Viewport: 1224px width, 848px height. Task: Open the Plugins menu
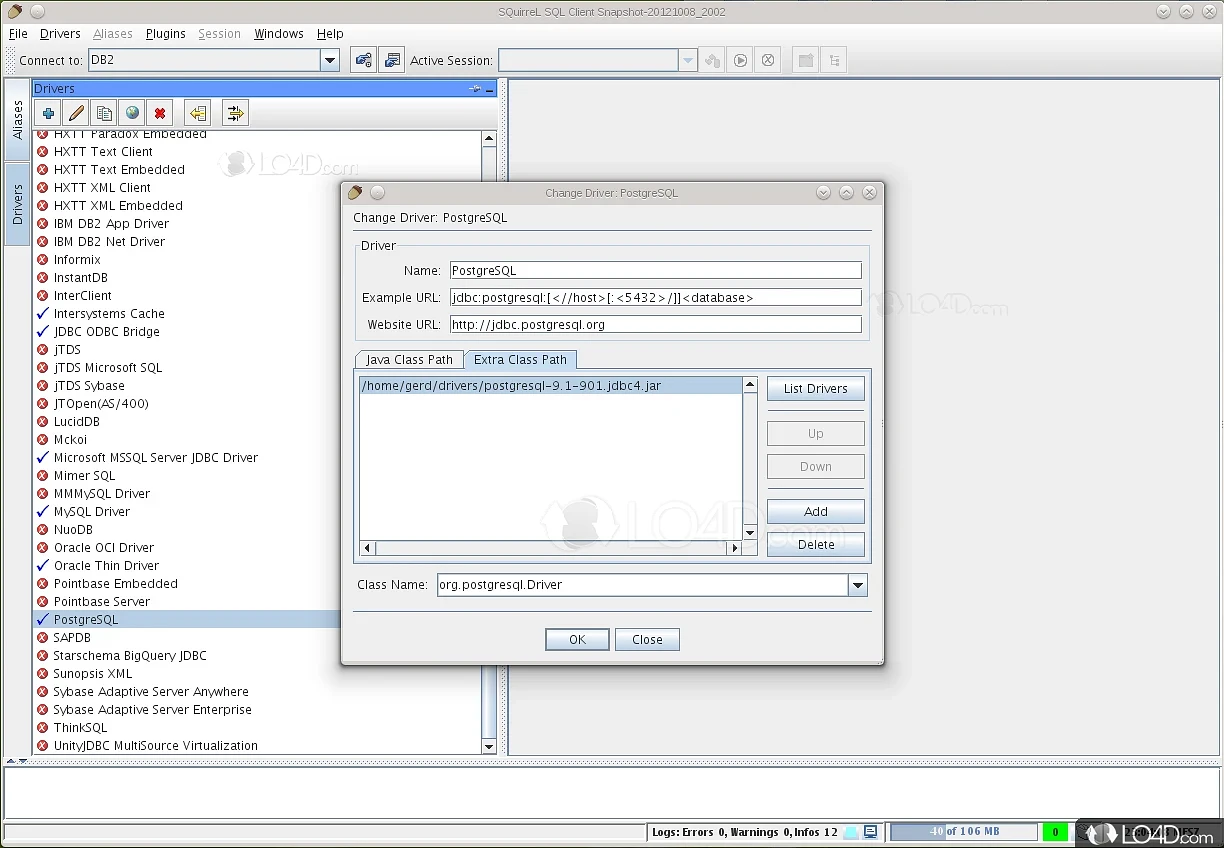165,33
